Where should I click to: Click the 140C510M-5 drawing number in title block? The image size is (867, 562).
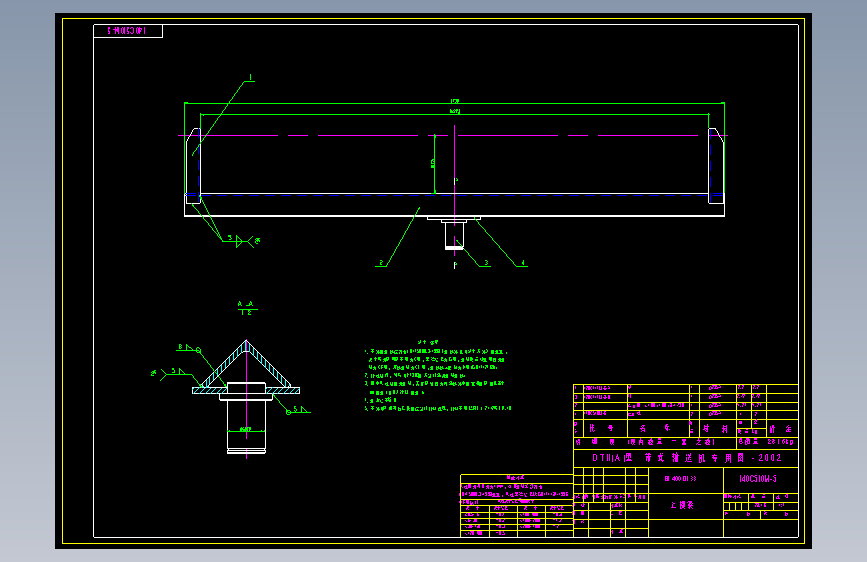(758, 478)
